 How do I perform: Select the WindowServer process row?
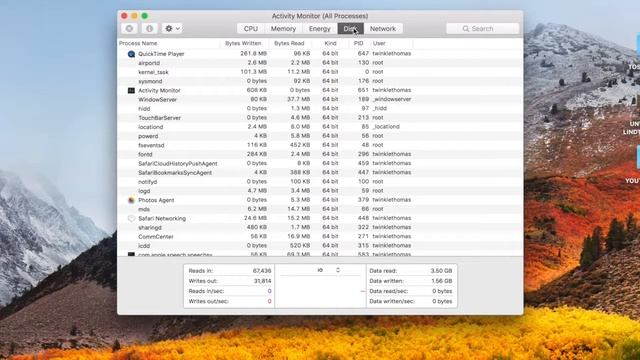pyautogui.click(x=320, y=100)
